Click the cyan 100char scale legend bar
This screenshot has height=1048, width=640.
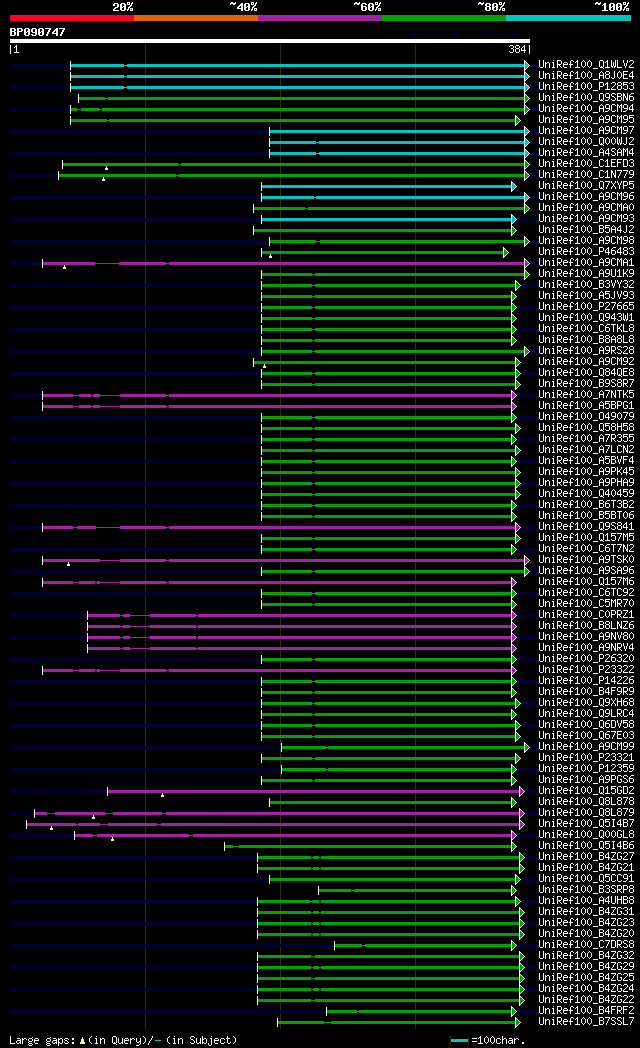[x=459, y=1041]
